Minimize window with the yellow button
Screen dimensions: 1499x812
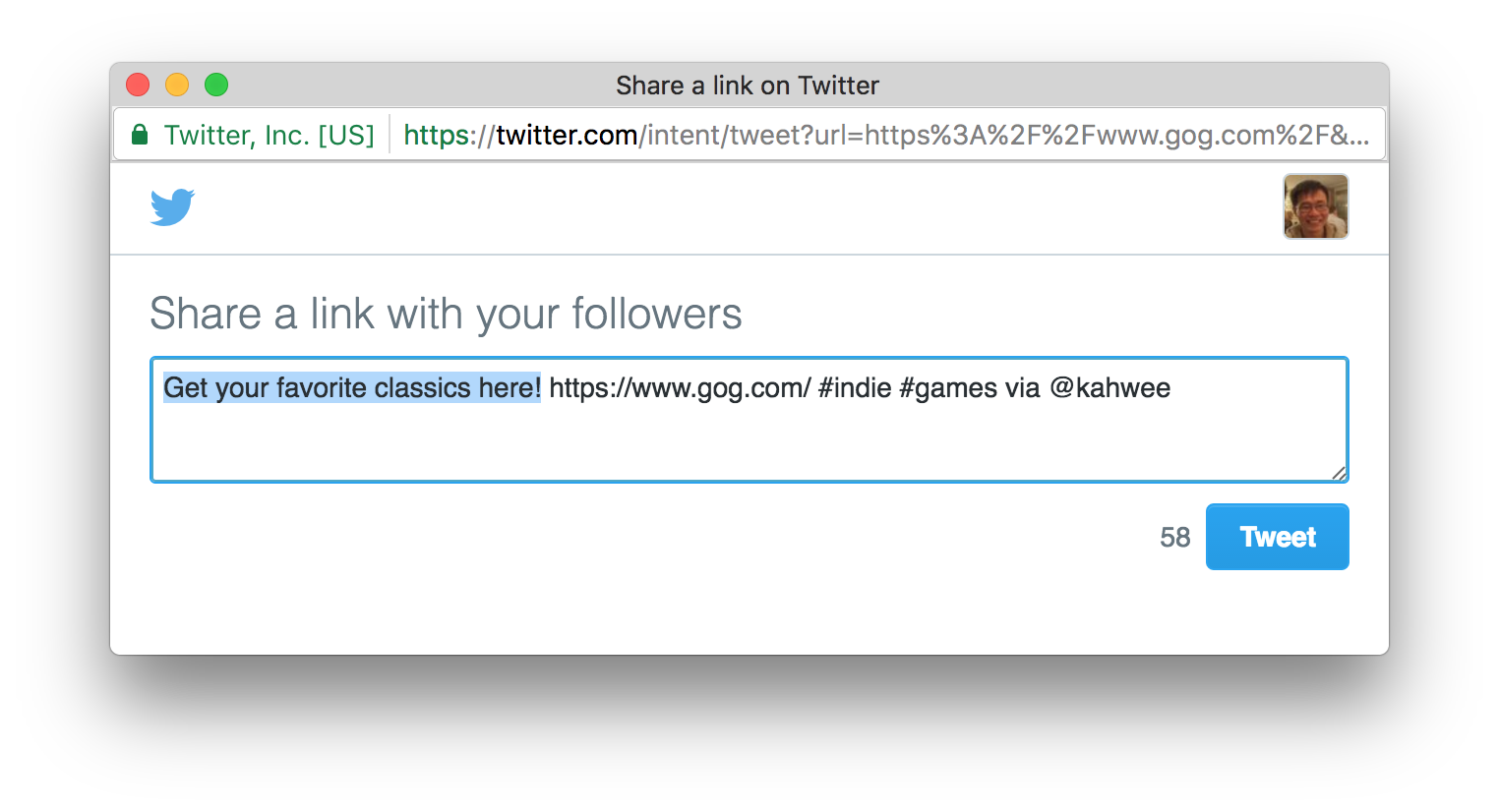point(177,86)
